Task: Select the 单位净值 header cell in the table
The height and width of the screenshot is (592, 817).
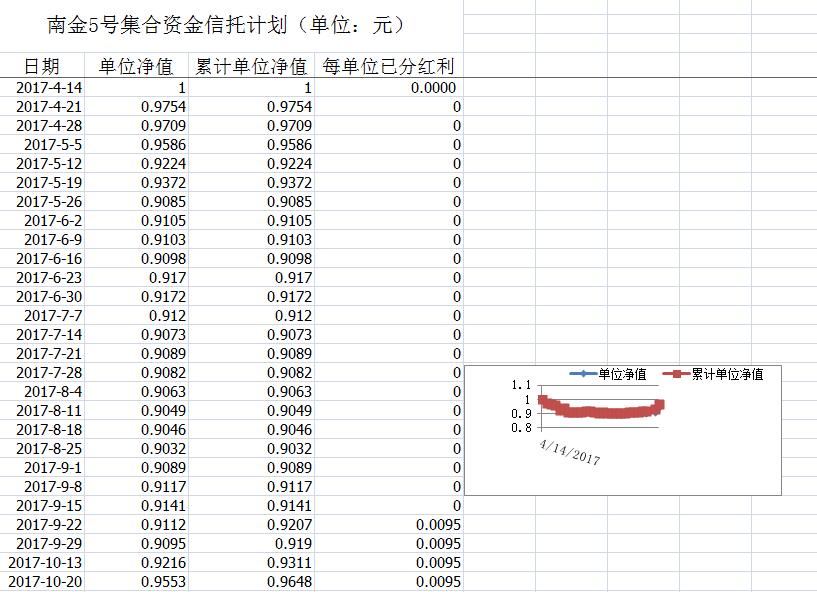Action: click(136, 67)
